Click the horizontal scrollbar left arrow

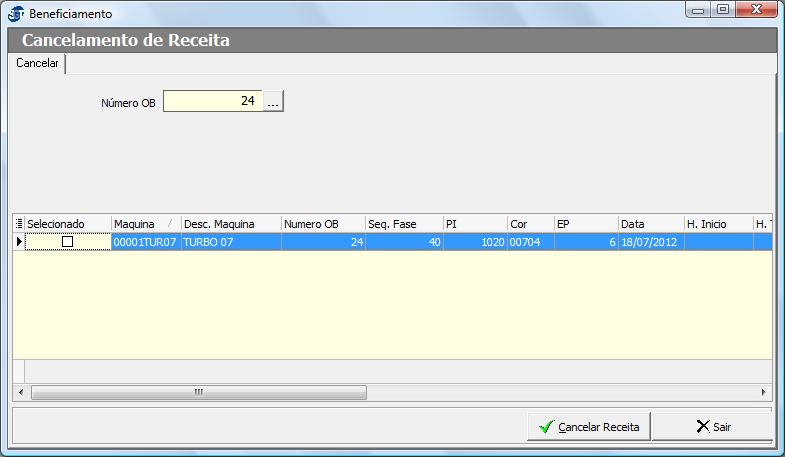21,392
